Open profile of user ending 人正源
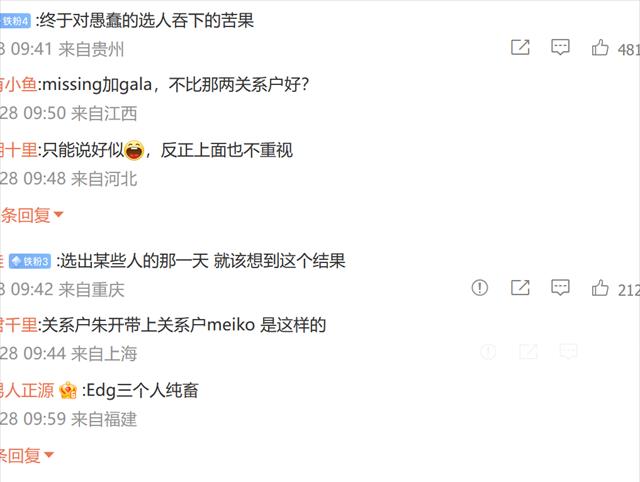Screen dimensions: 640x482 (27, 390)
